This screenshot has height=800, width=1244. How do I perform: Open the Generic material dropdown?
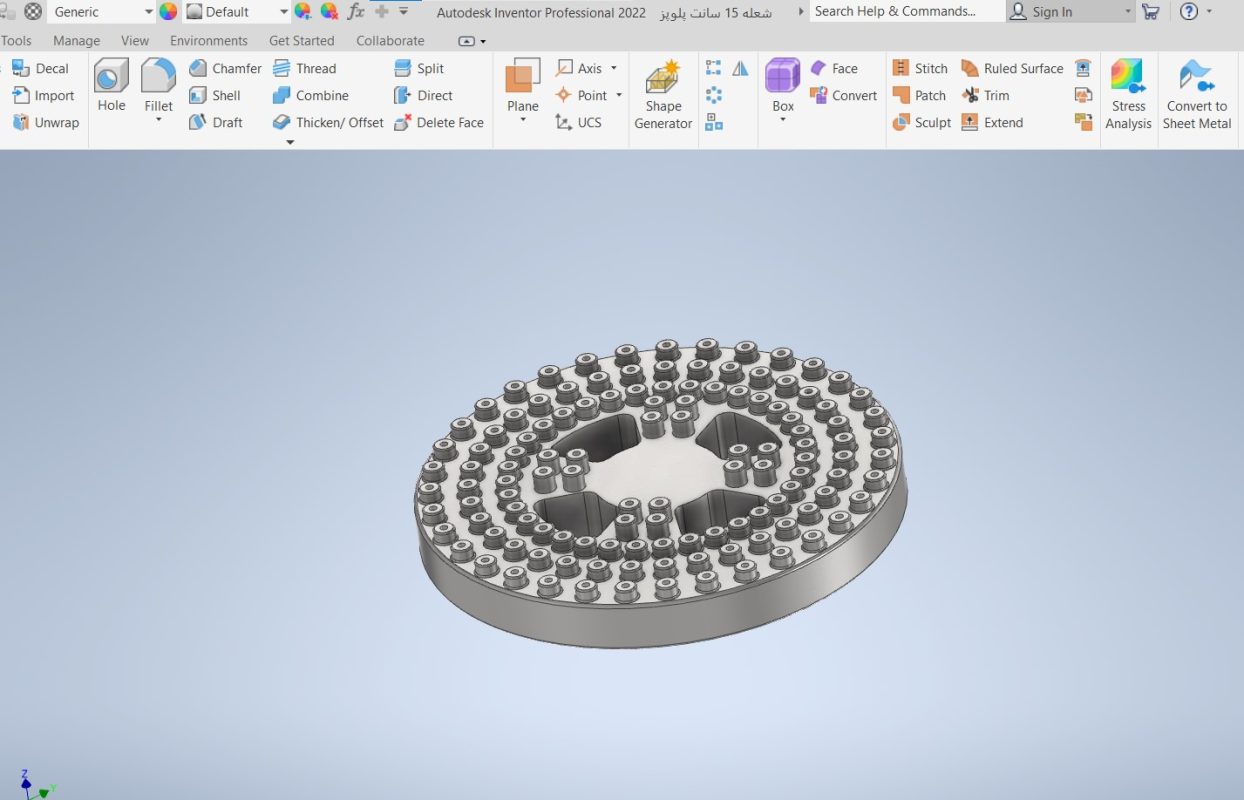point(100,12)
